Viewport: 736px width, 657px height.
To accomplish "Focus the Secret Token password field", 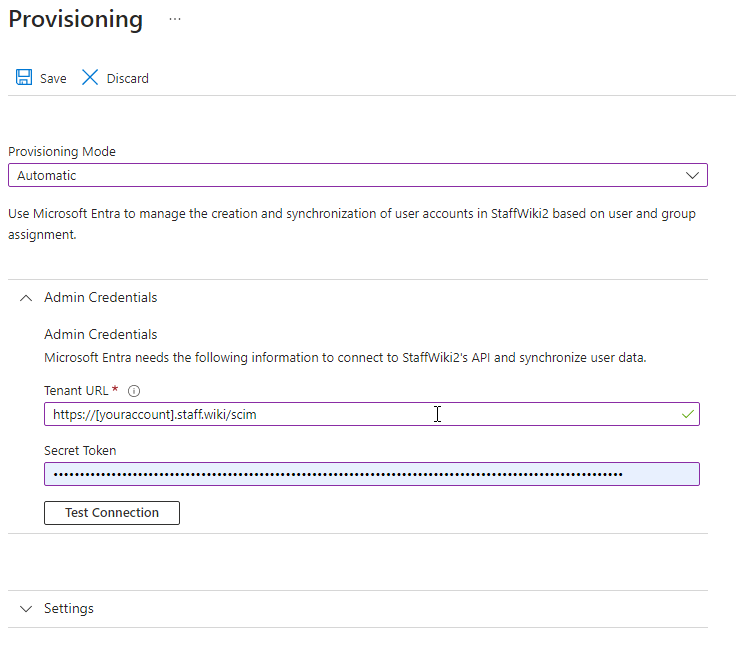I will pyautogui.click(x=371, y=474).
